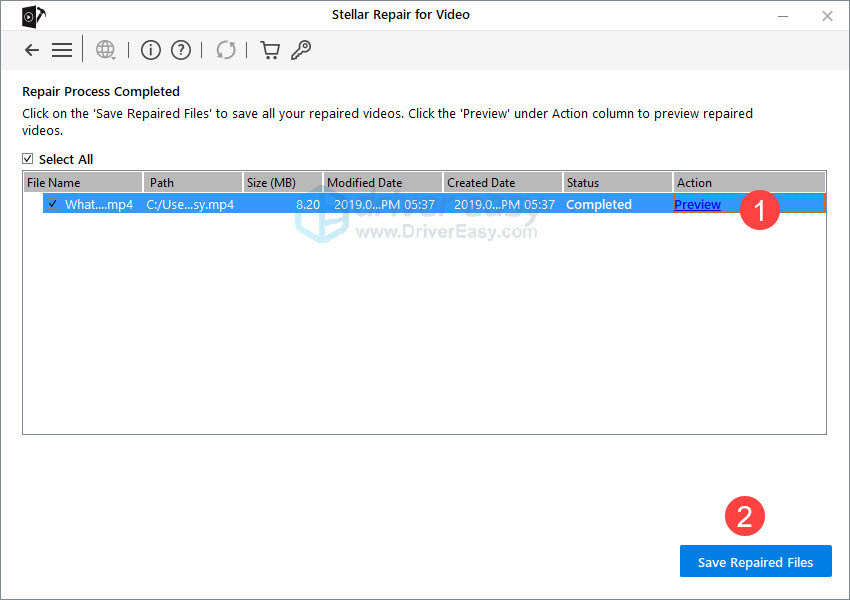Uncheck the Select All checkbox

pos(25,159)
